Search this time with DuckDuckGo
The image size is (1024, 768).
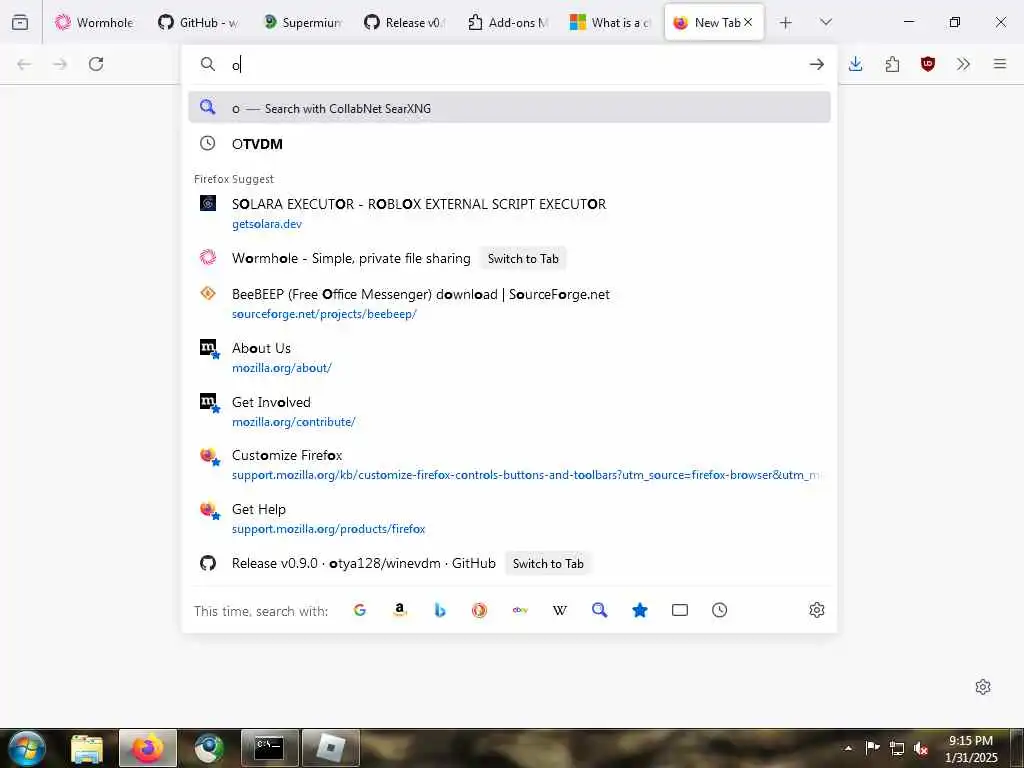tap(479, 610)
